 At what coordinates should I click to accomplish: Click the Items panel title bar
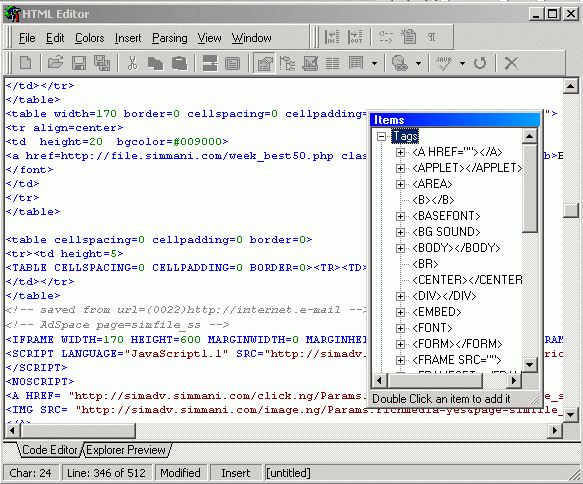pos(455,120)
